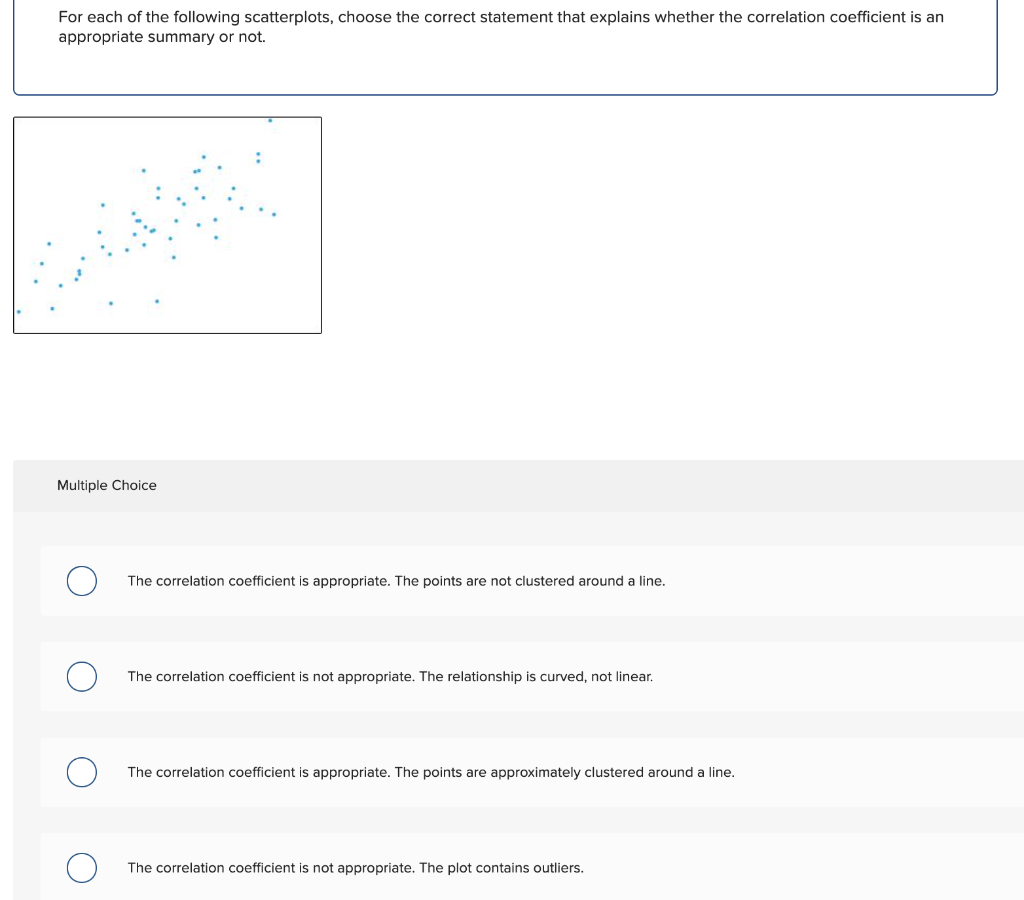Select the first answer's radio button
1024x900 pixels.
click(x=81, y=581)
